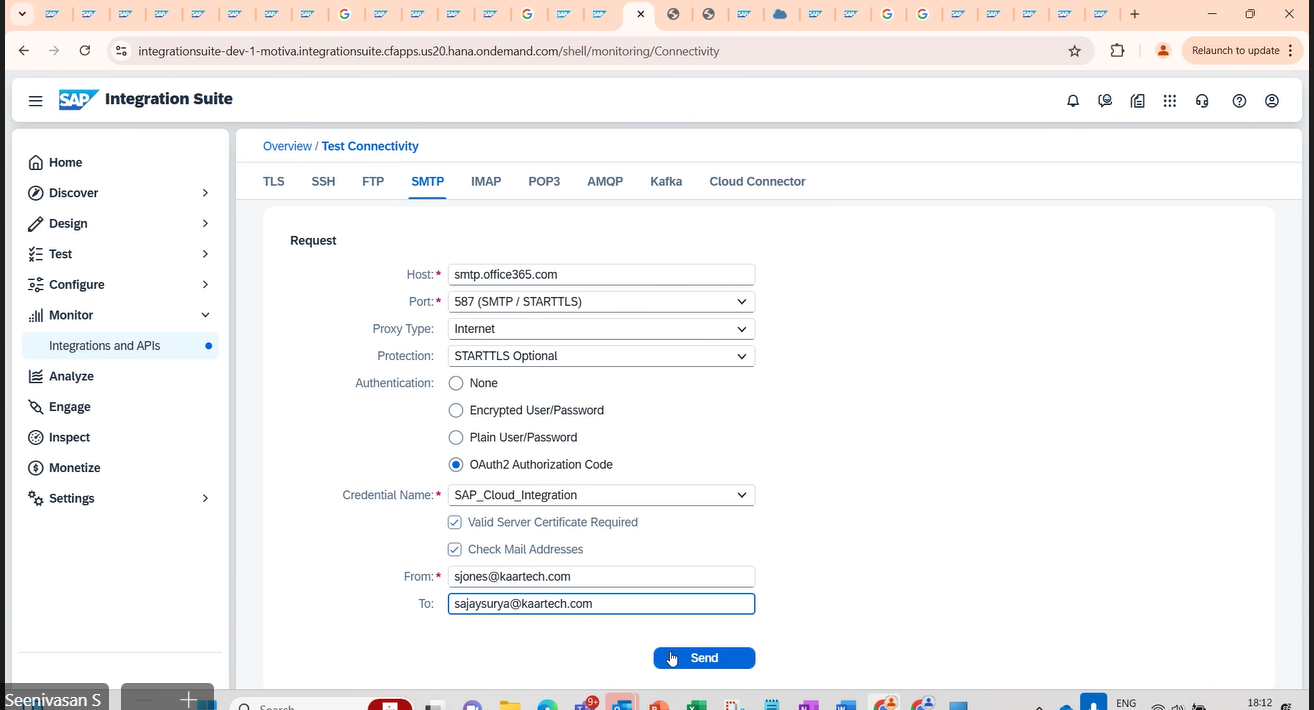Open the Chrome profile avatar icon
Image resolution: width=1314 pixels, height=710 pixels.
1163,51
